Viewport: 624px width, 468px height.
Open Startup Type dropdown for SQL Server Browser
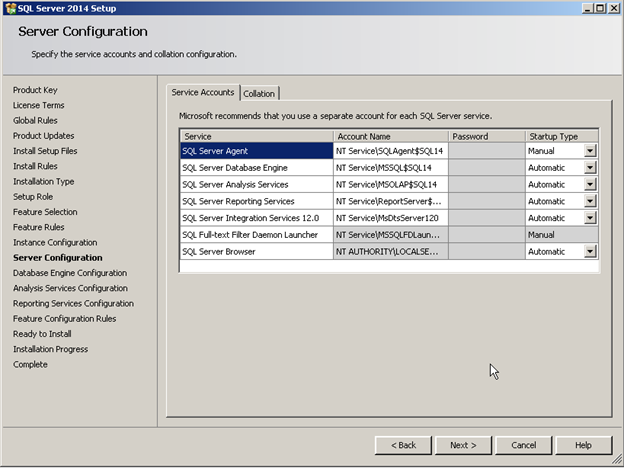(590, 251)
